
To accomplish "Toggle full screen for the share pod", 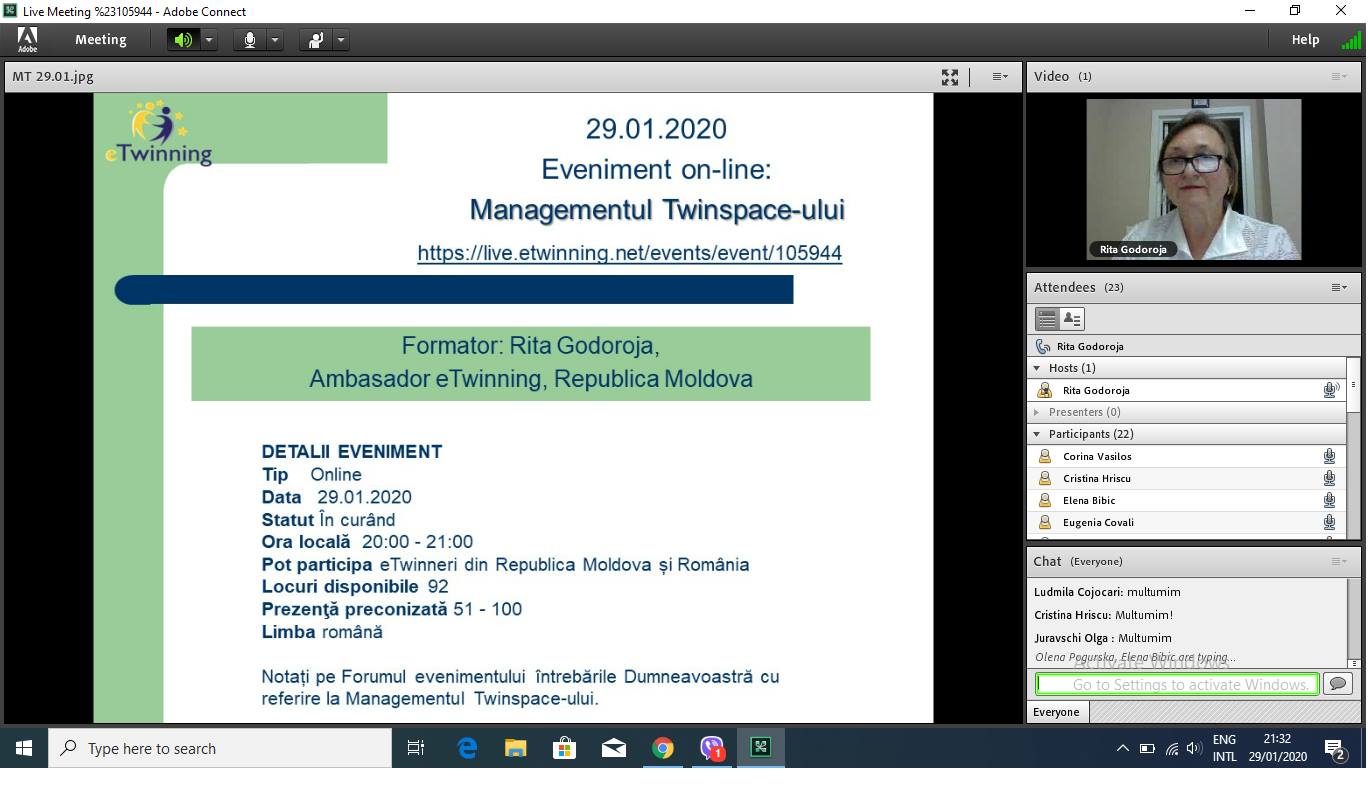I will [x=950, y=77].
